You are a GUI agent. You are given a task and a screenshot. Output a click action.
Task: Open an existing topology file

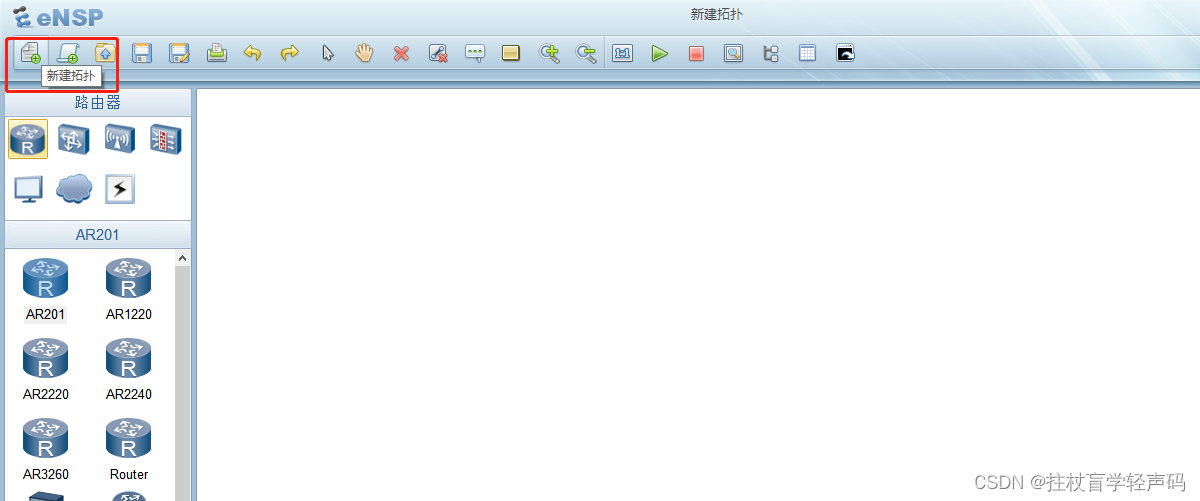pyautogui.click(x=105, y=53)
